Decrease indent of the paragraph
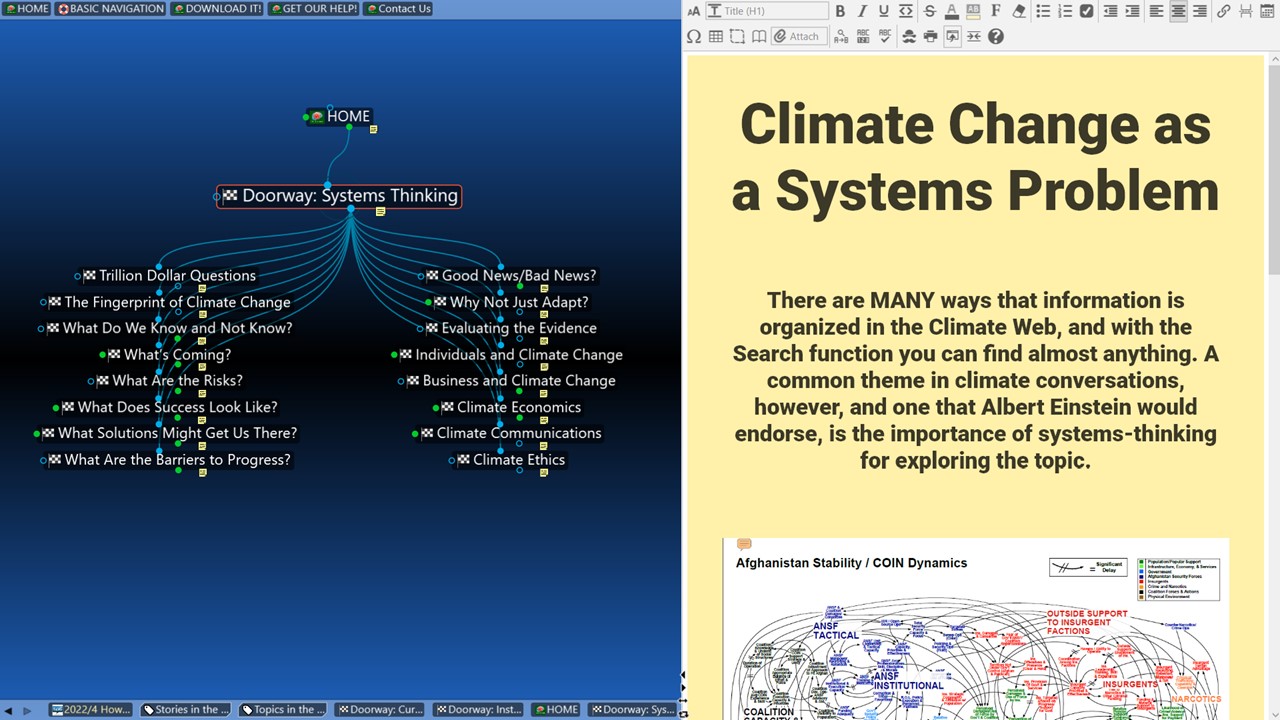 [1111, 11]
